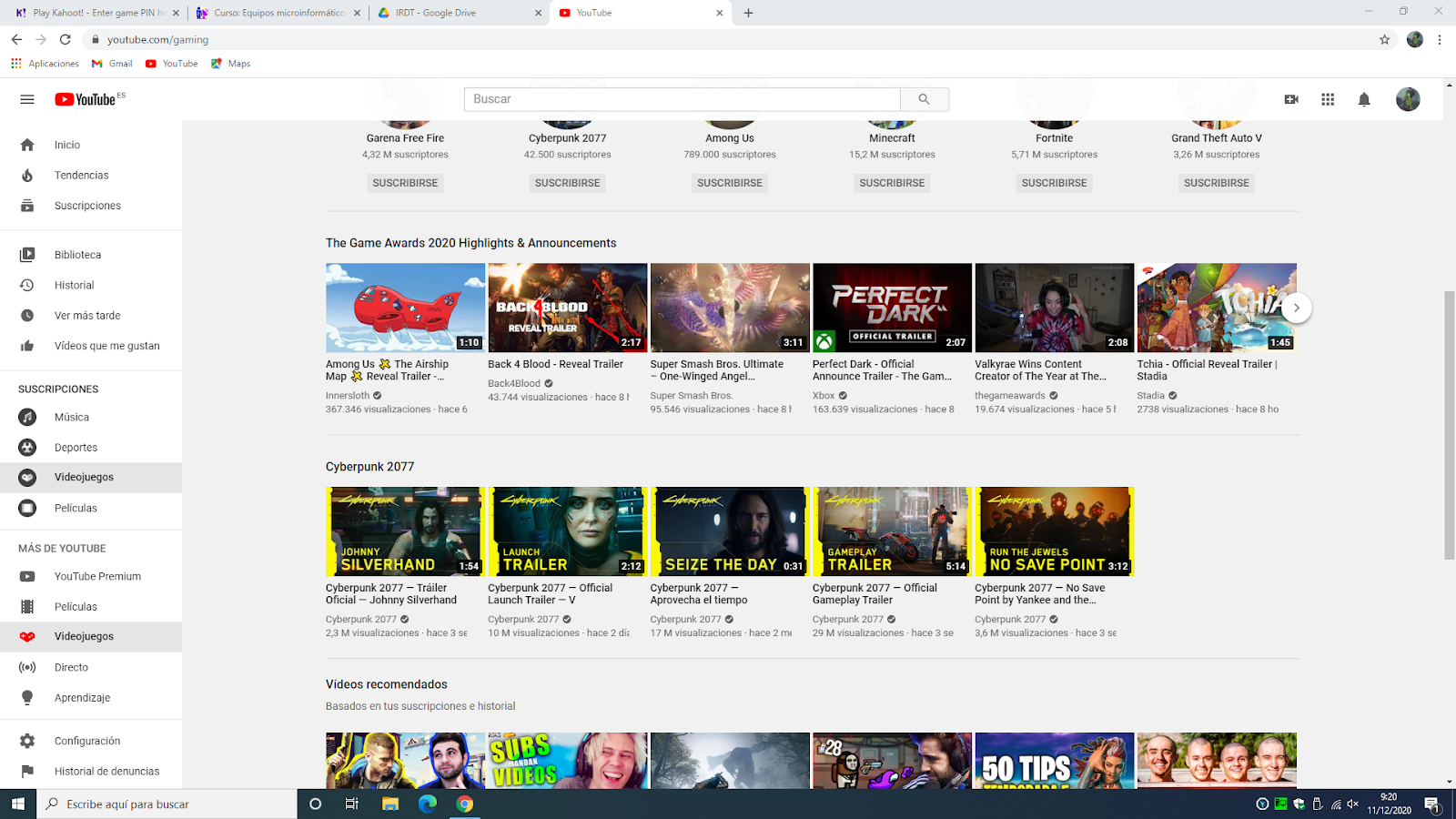Open a new browser tab

tap(748, 13)
